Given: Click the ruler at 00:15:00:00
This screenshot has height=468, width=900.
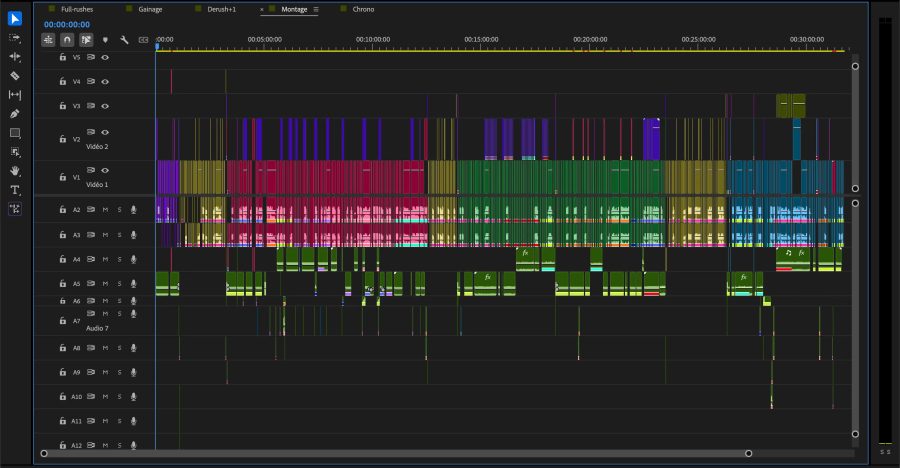Looking at the screenshot, I should point(481,40).
